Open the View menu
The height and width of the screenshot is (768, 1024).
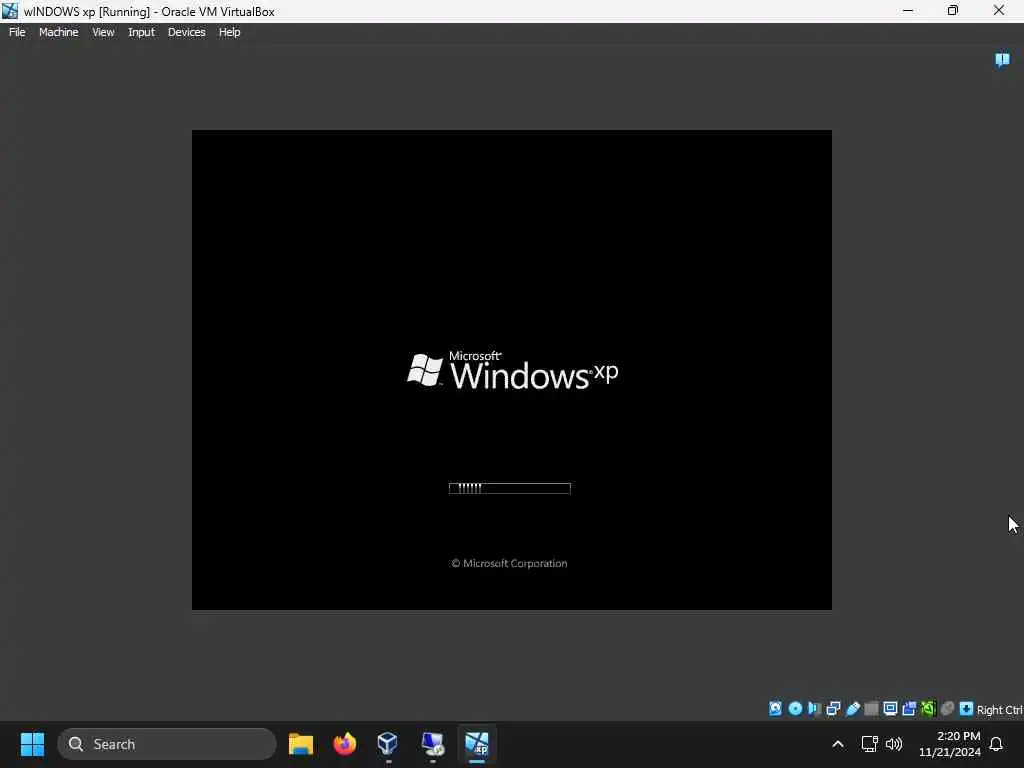[103, 32]
